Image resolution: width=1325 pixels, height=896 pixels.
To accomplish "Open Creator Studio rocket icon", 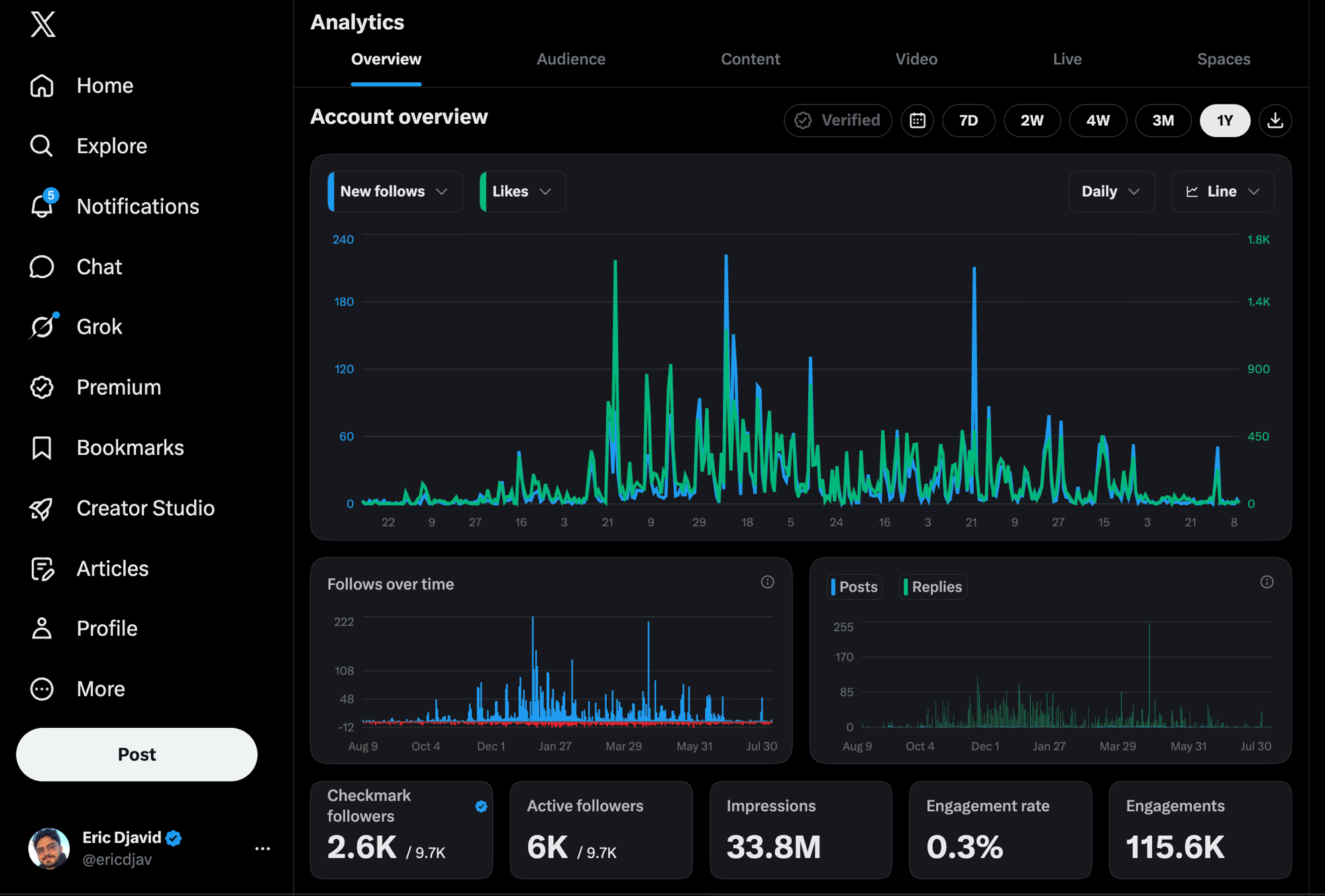I will click(42, 508).
